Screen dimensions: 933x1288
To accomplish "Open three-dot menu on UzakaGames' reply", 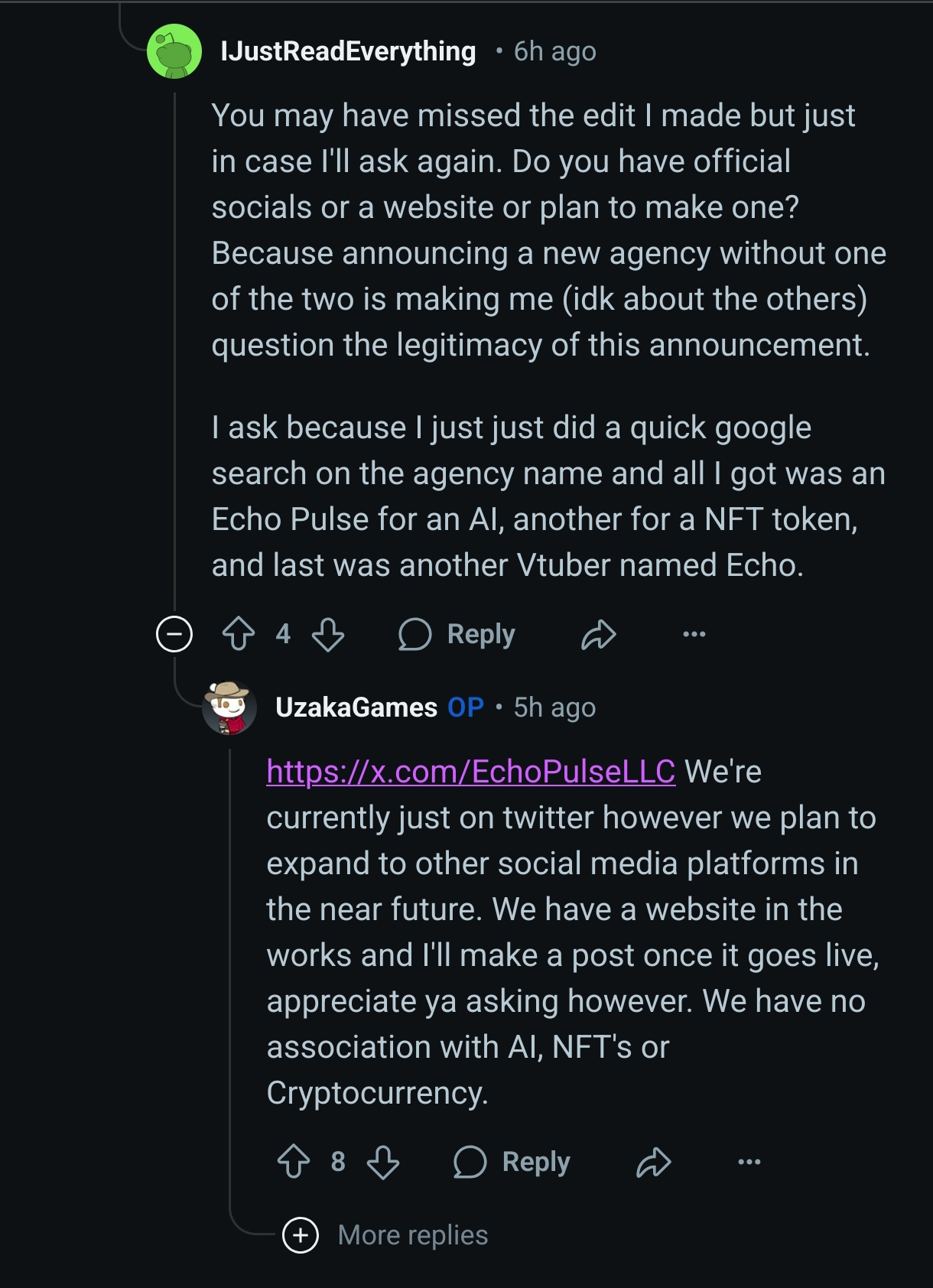I will click(x=749, y=1162).
